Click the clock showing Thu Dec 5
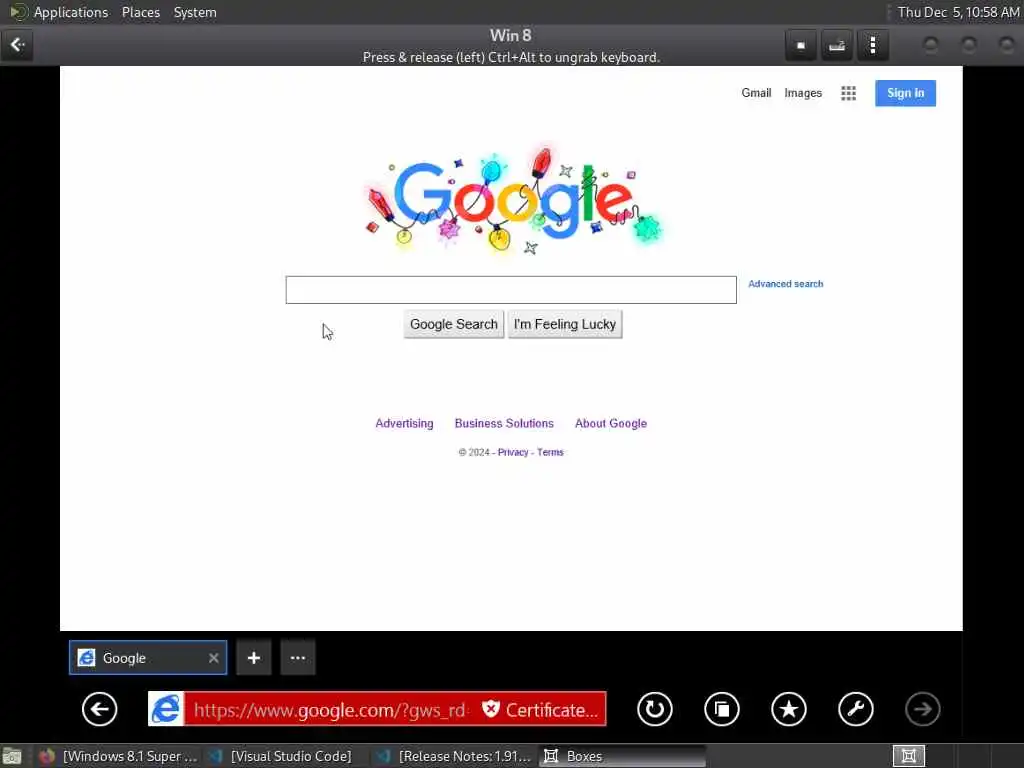1024x768 pixels. 958,12
